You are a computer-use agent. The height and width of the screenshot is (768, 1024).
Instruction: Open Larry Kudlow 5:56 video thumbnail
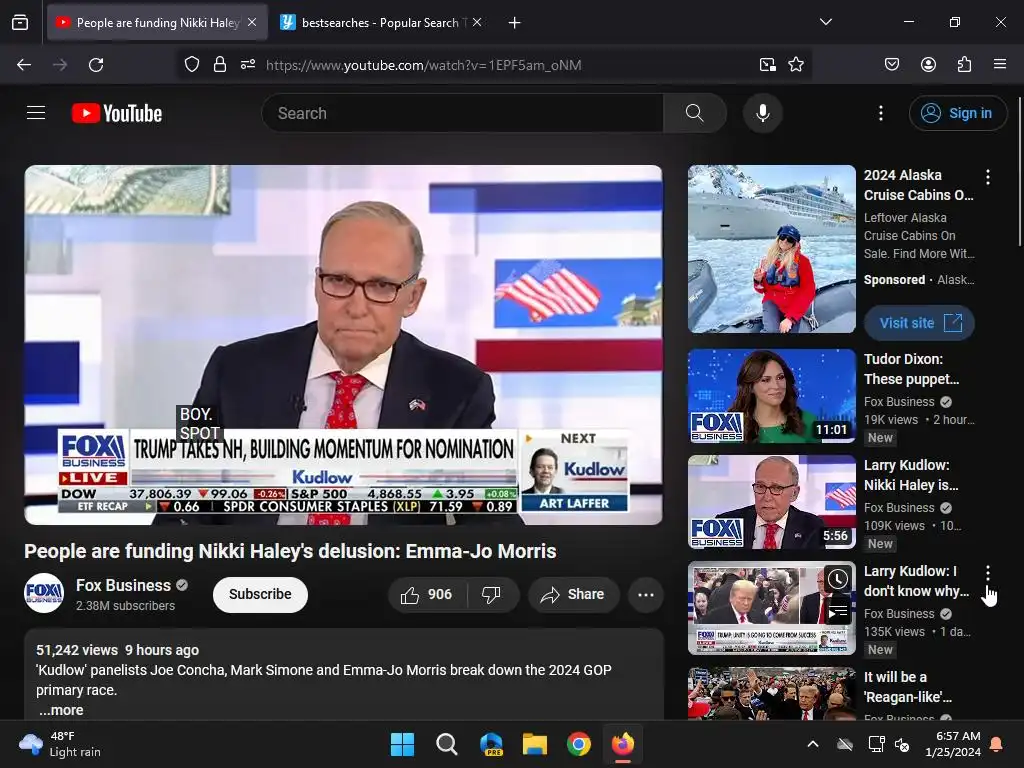tap(772, 502)
